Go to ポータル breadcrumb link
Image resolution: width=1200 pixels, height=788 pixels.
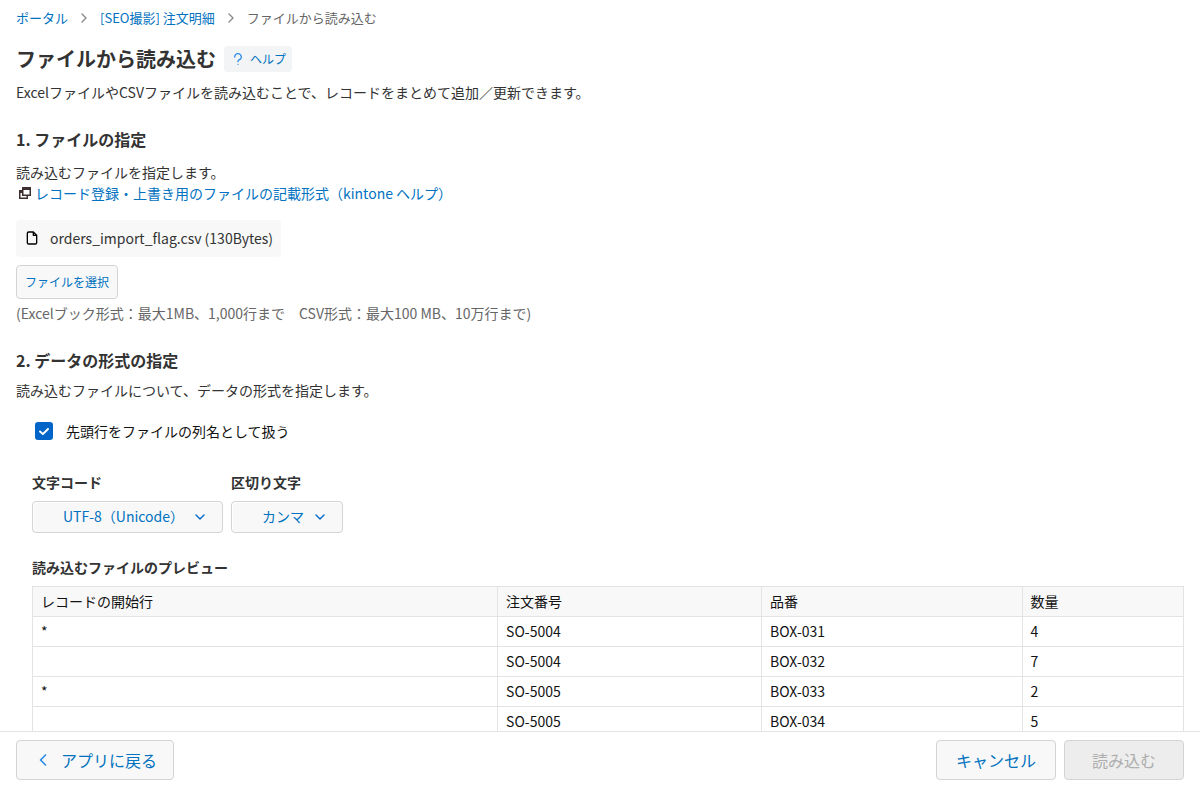[42, 18]
